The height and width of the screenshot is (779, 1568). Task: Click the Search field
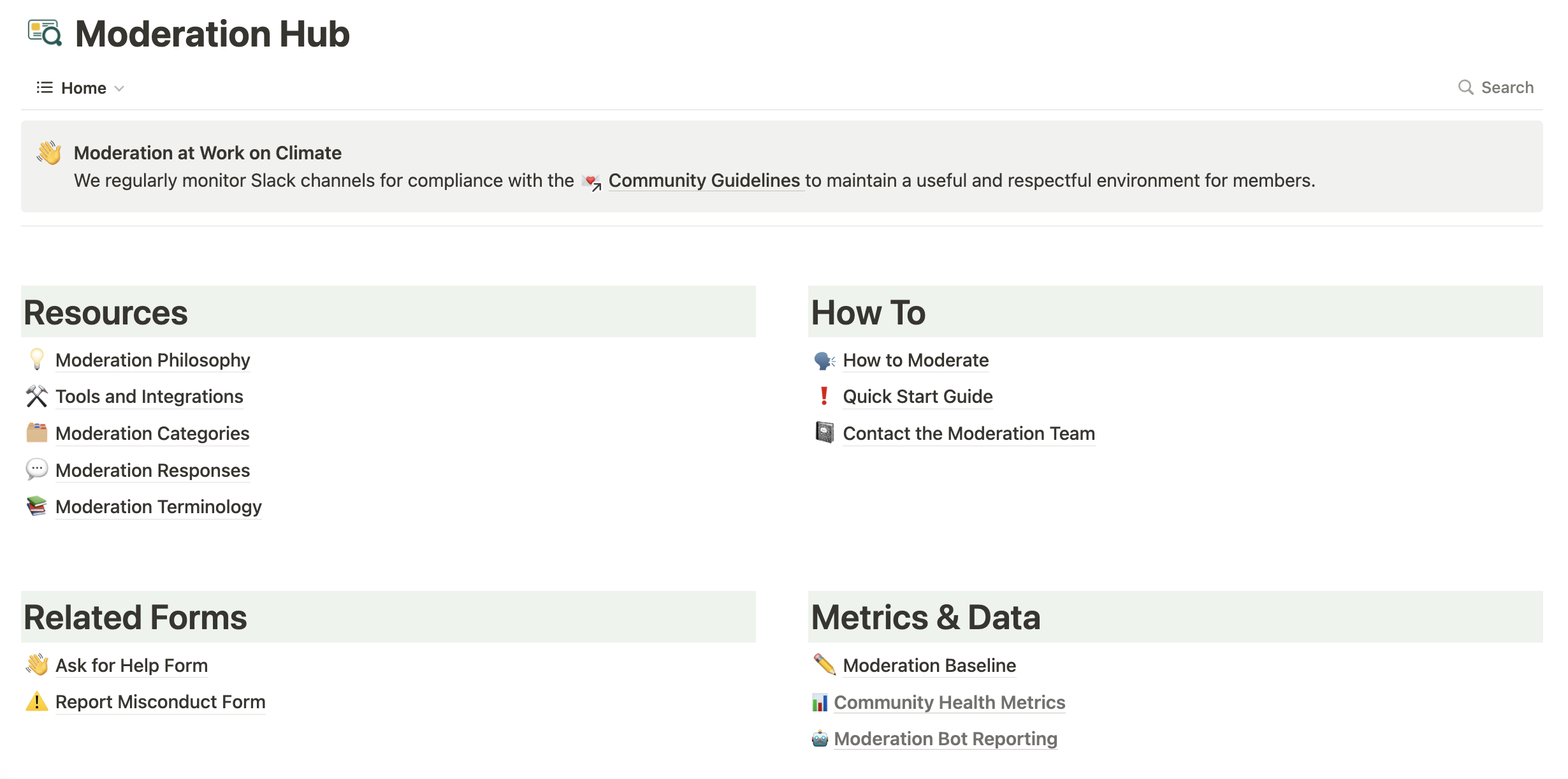click(x=1507, y=87)
